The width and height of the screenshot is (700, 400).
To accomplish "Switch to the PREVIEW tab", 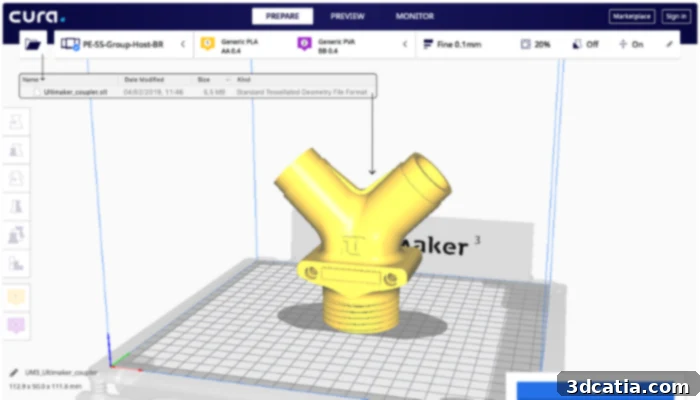I will (x=347, y=16).
